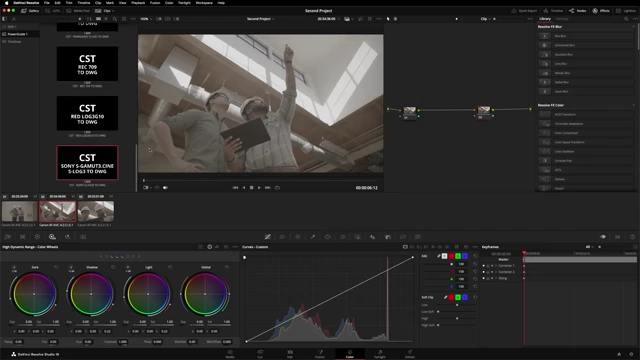The width and height of the screenshot is (640, 360).
Task: Open the keyframes All dropdown
Action: click(x=589, y=247)
